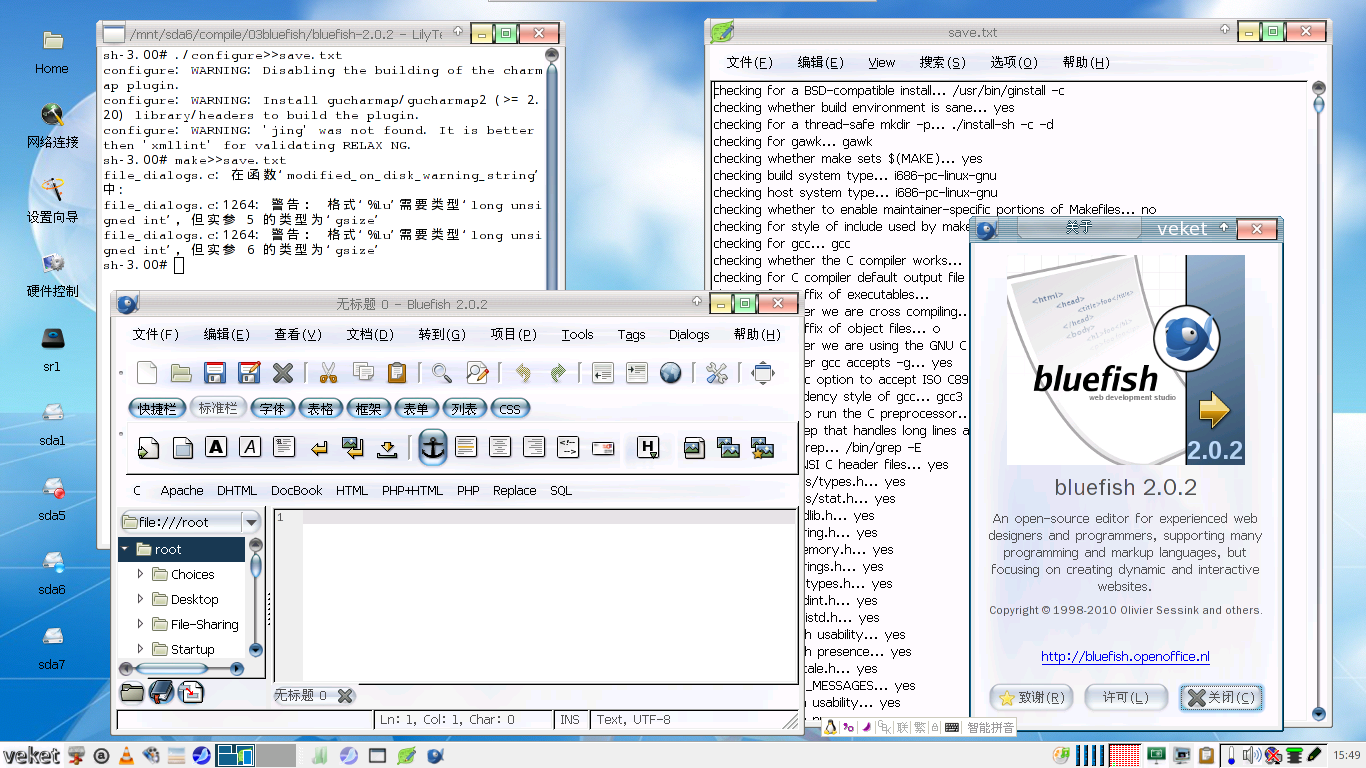
Task: Open the file:///root path combo box
Action: [x=189, y=522]
